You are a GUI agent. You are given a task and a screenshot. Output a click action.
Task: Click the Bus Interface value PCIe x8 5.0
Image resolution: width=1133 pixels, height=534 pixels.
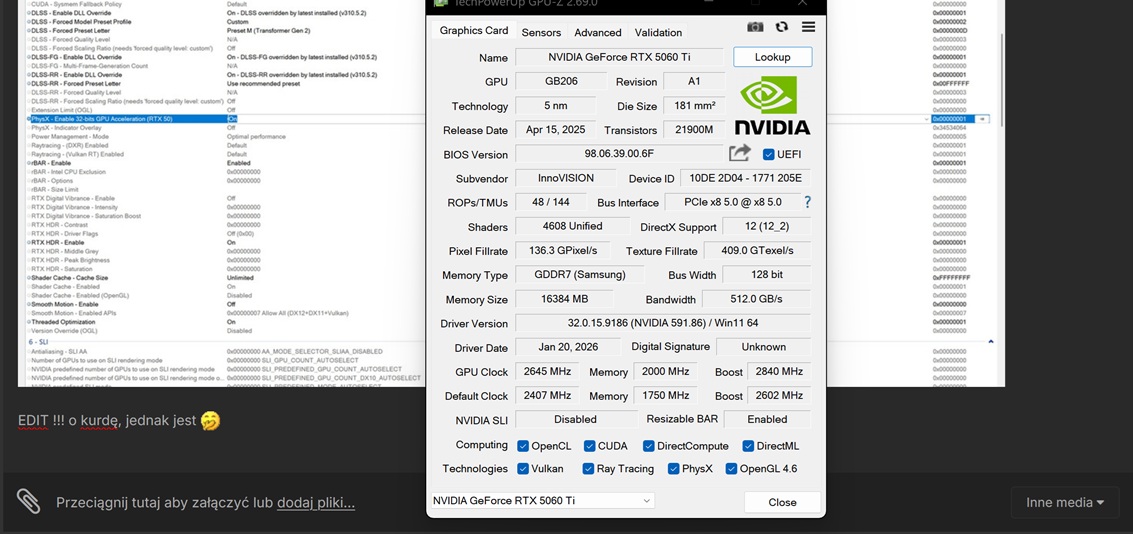pyautogui.click(x=733, y=202)
